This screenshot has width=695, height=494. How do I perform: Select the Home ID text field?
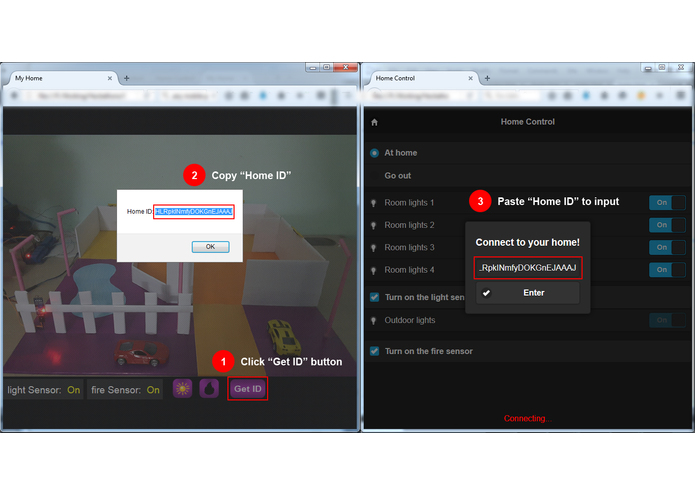click(193, 212)
